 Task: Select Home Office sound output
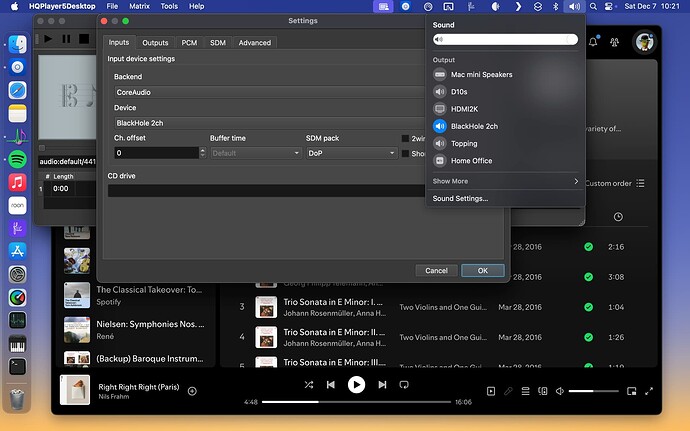pos(505,161)
